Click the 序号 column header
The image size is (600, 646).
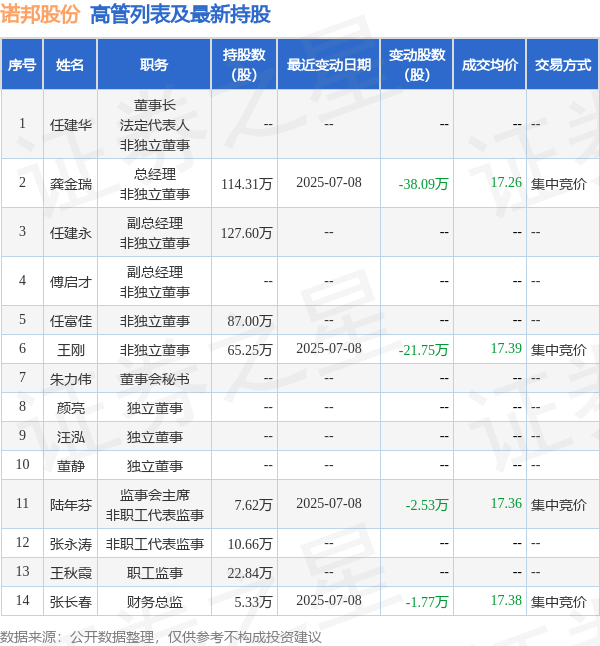click(22, 65)
